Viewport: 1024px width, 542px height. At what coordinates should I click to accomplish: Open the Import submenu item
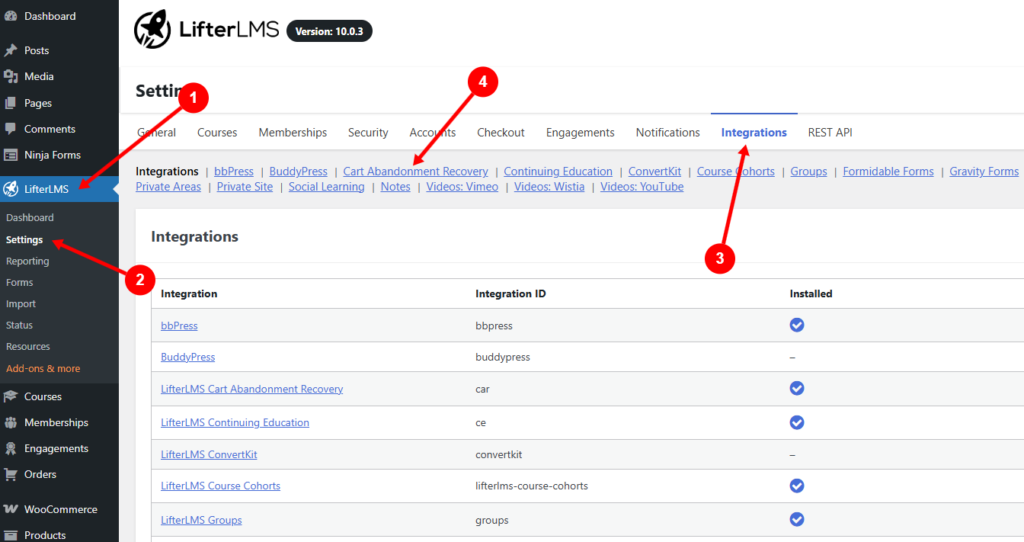click(x=21, y=304)
